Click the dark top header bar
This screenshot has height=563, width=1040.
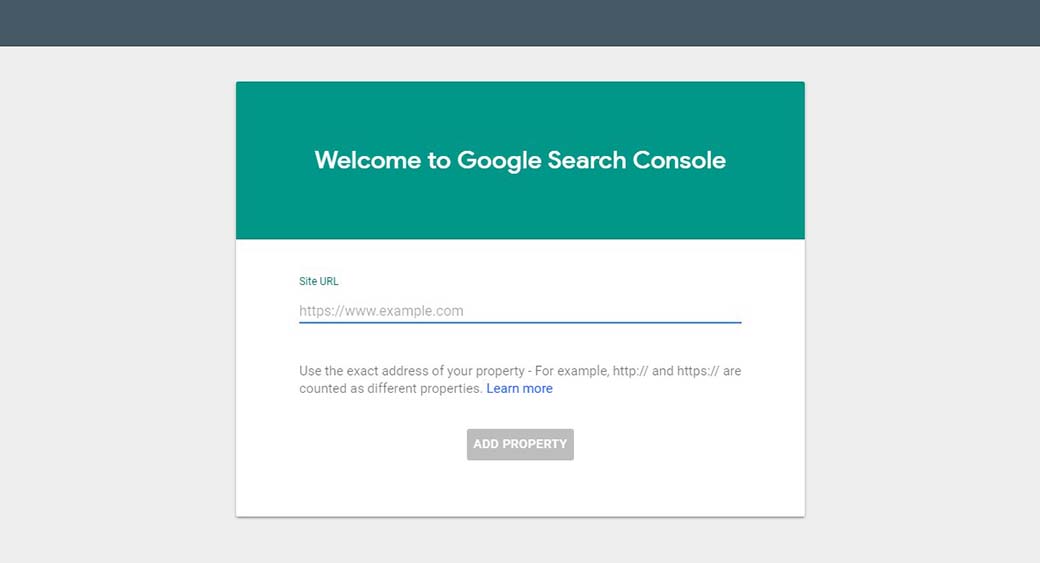520,22
